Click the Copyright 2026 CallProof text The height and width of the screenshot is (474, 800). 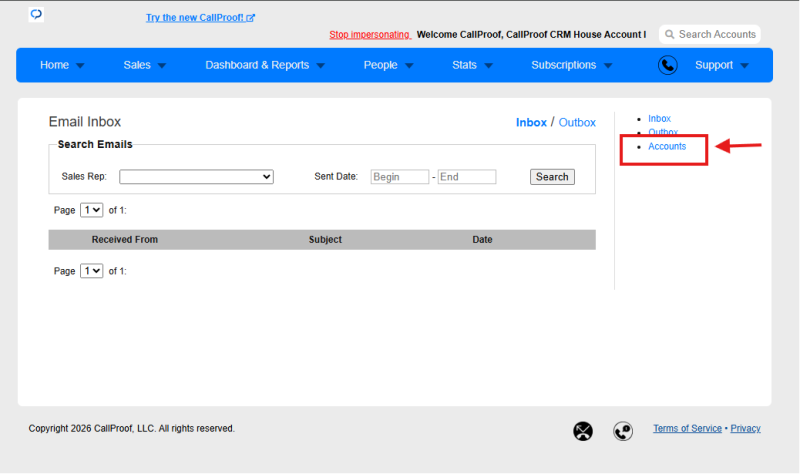coord(132,429)
